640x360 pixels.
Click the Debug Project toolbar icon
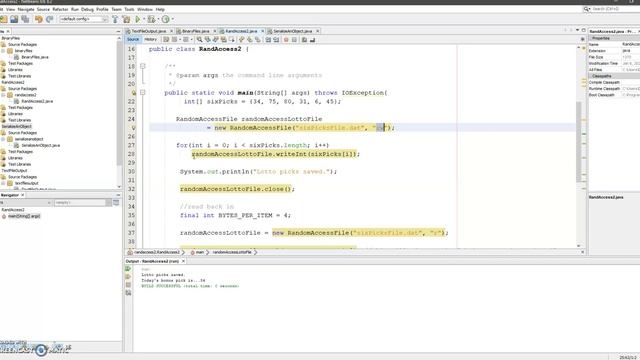pyautogui.click(x=152, y=19)
